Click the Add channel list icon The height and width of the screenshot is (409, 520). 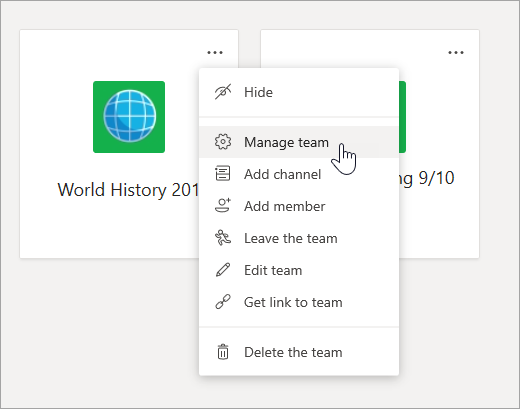coord(223,174)
